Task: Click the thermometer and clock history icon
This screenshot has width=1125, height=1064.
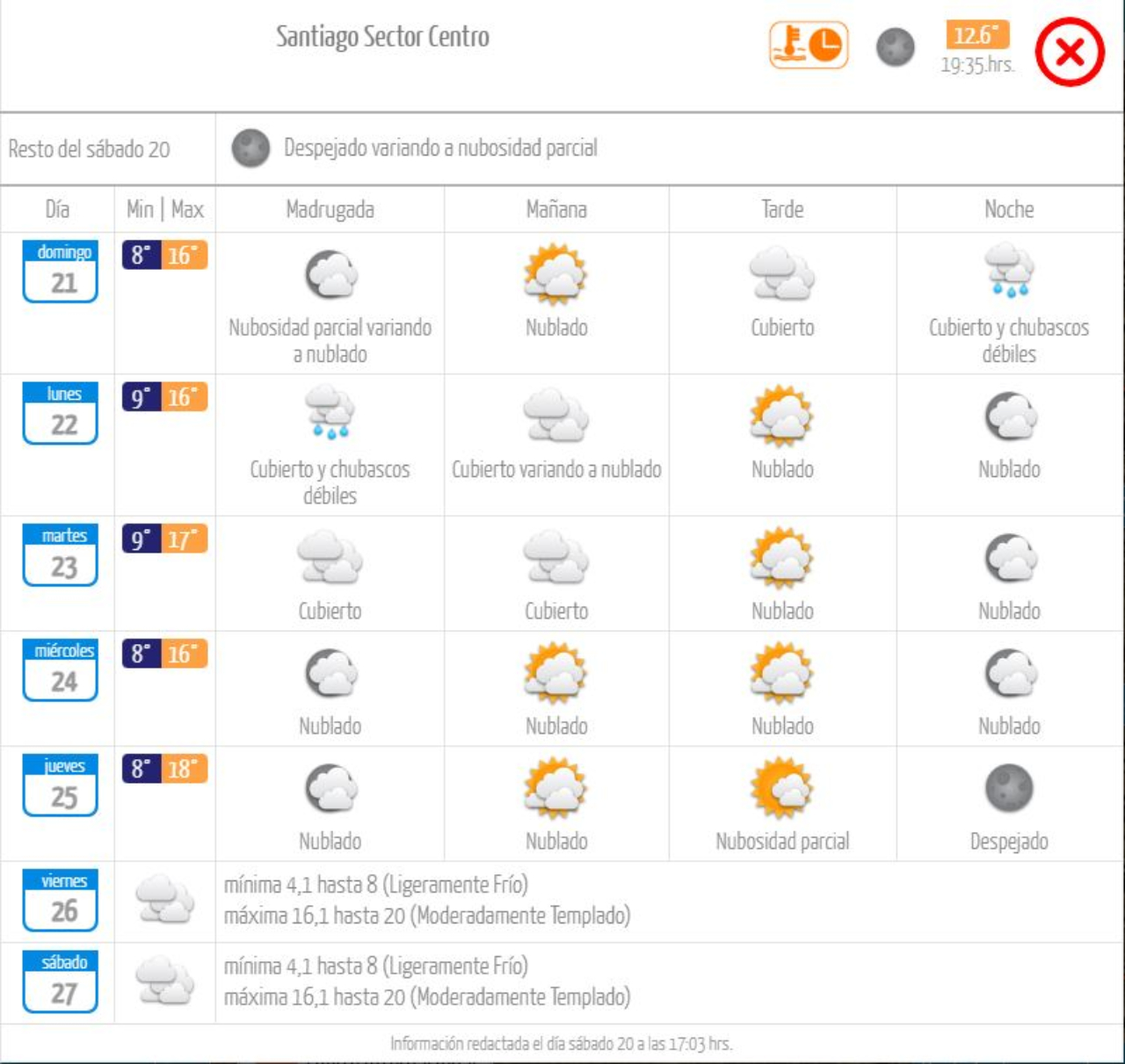Action: click(x=809, y=46)
